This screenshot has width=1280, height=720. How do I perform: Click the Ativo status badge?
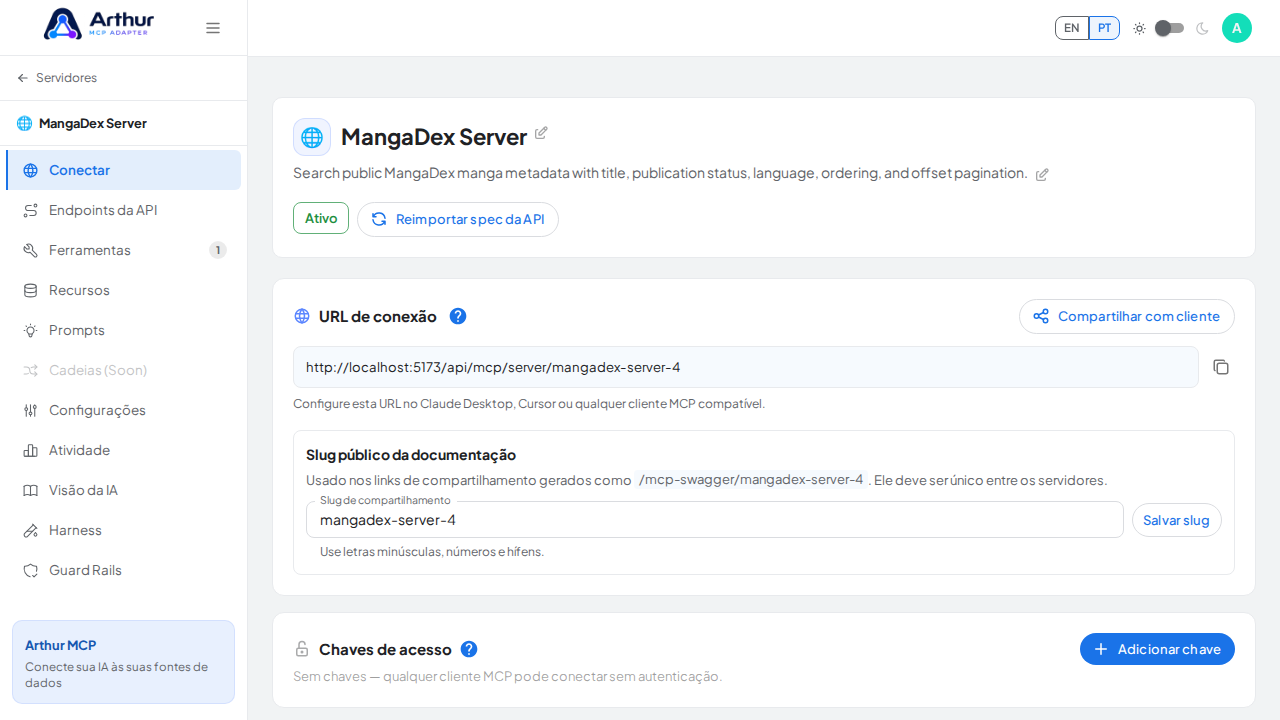[321, 218]
